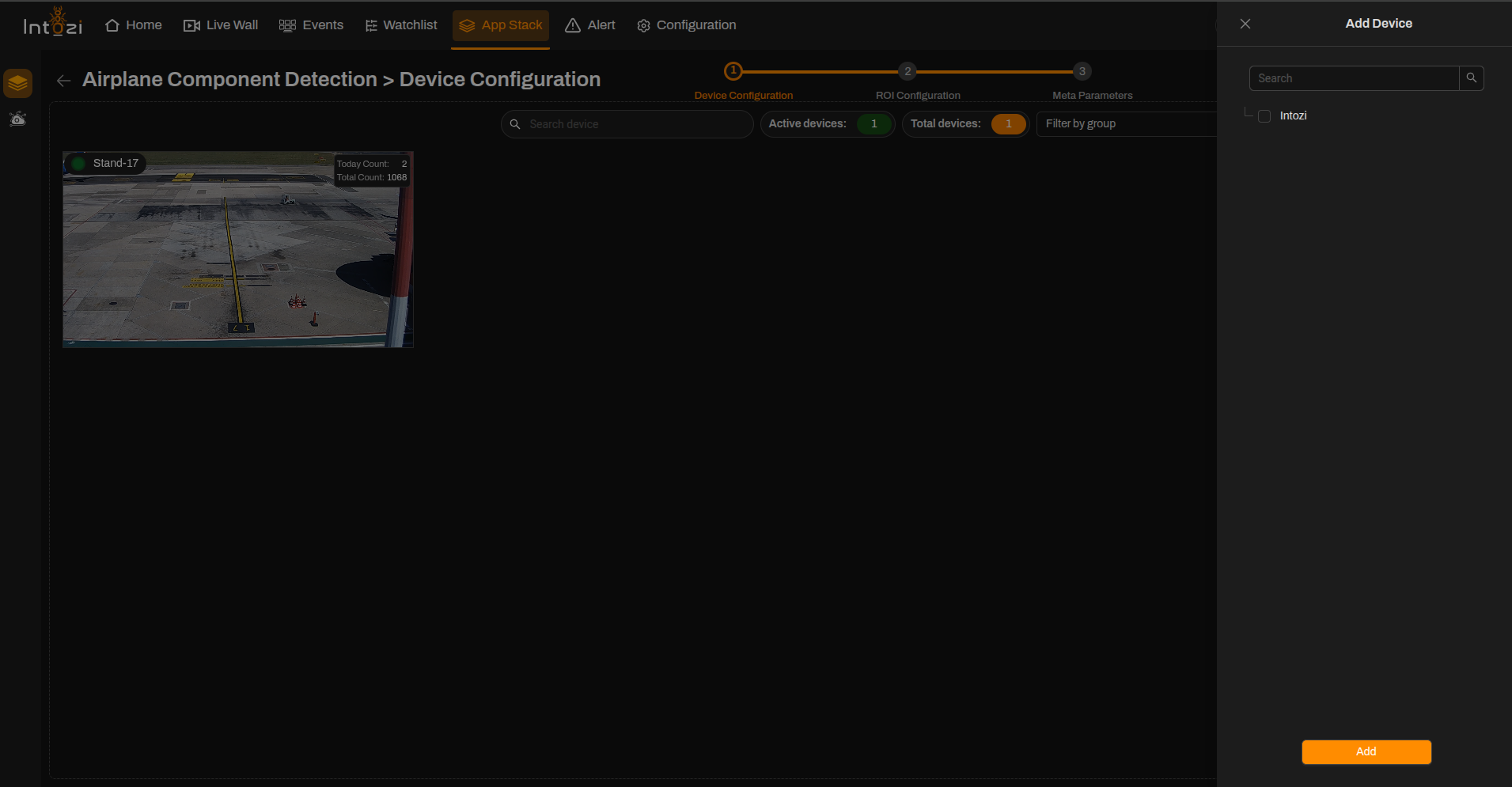Tick the Intozi checkbox
Image resolution: width=1512 pixels, height=787 pixels.
[x=1264, y=116]
